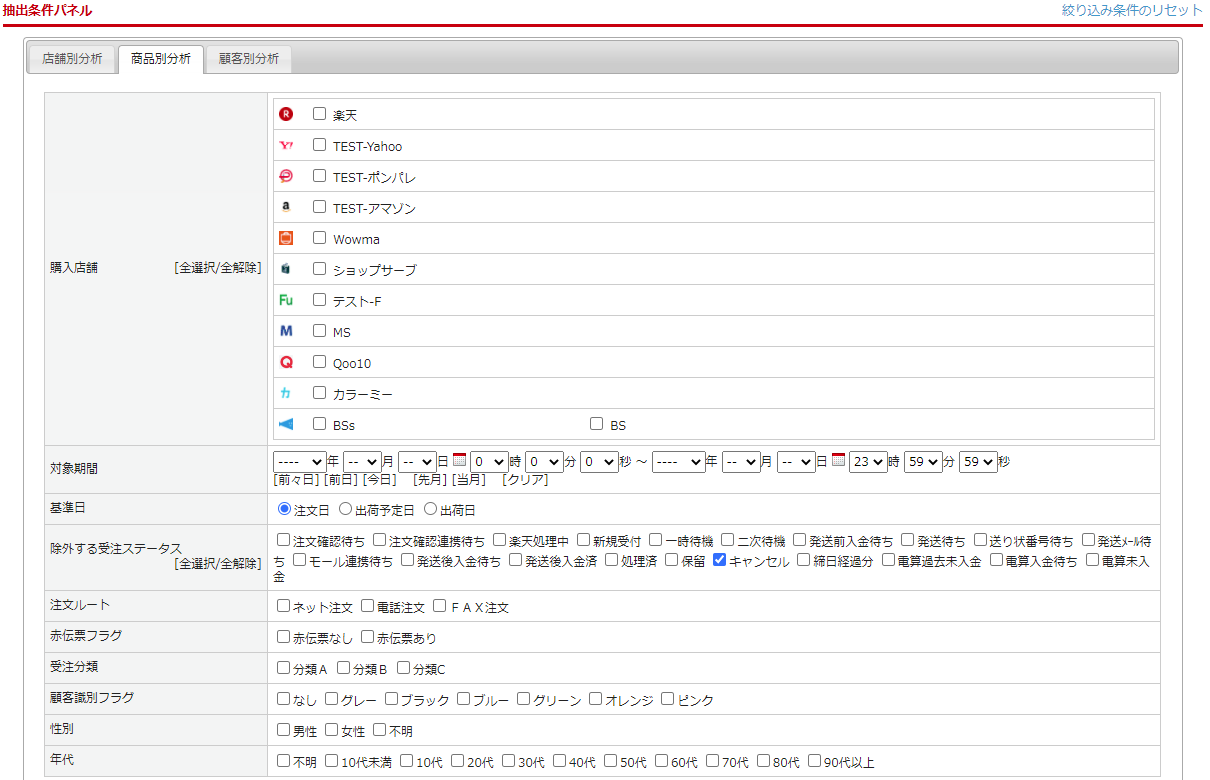The height and width of the screenshot is (780, 1210).
Task: Check the Qoo10 store checkbox
Action: click(319, 362)
